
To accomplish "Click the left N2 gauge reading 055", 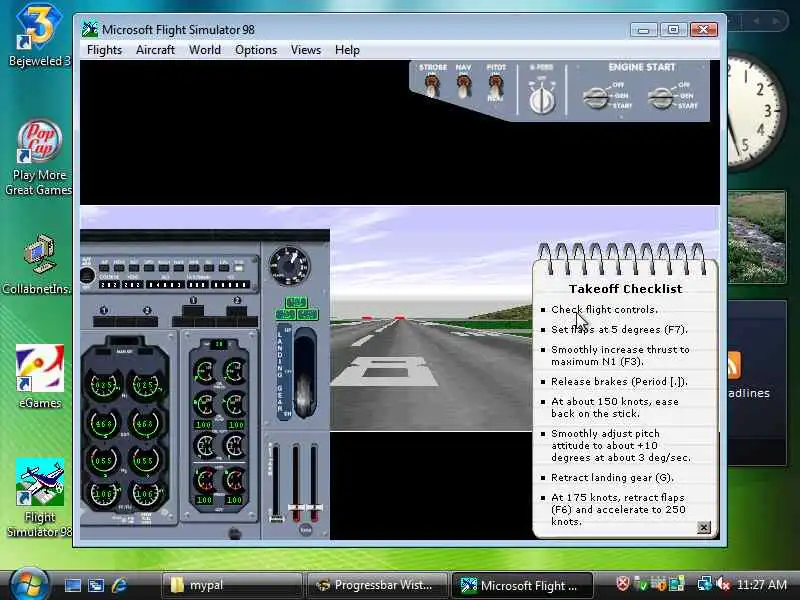I will pyautogui.click(x=104, y=460).
